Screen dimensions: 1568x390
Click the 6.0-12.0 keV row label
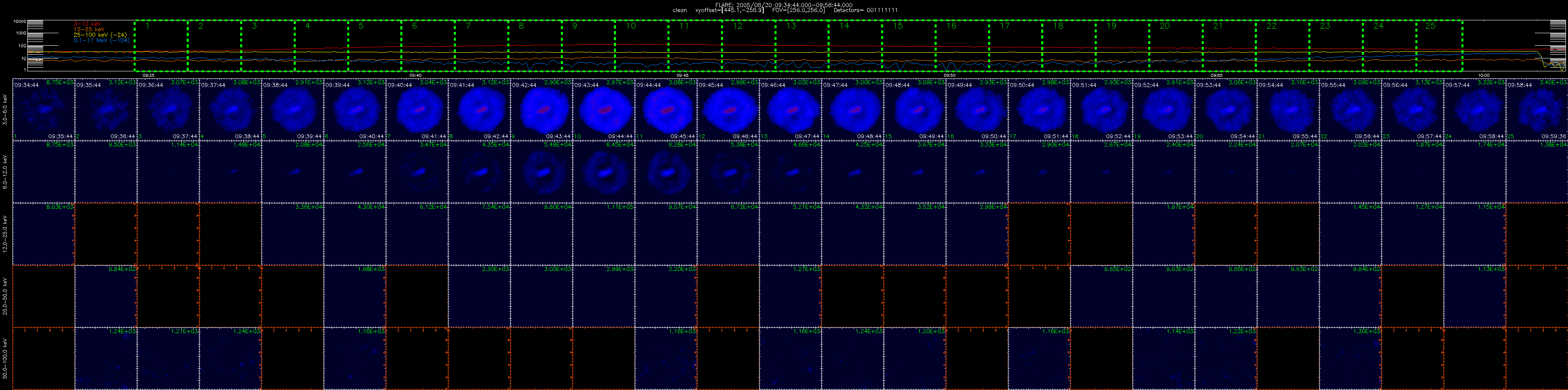coord(5,172)
